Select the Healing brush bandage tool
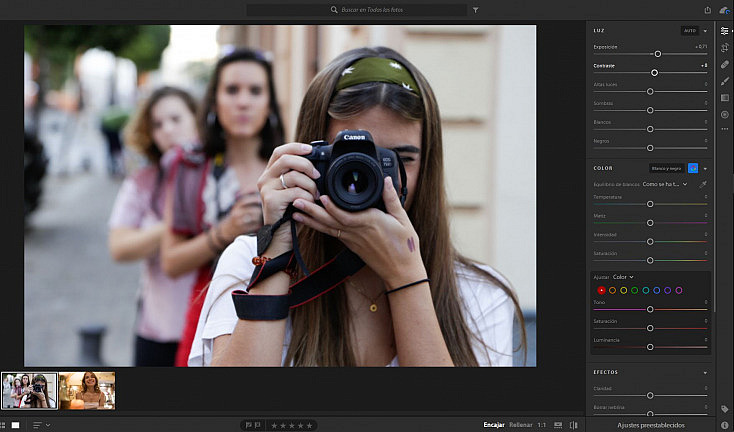734x432 pixels. [x=725, y=65]
